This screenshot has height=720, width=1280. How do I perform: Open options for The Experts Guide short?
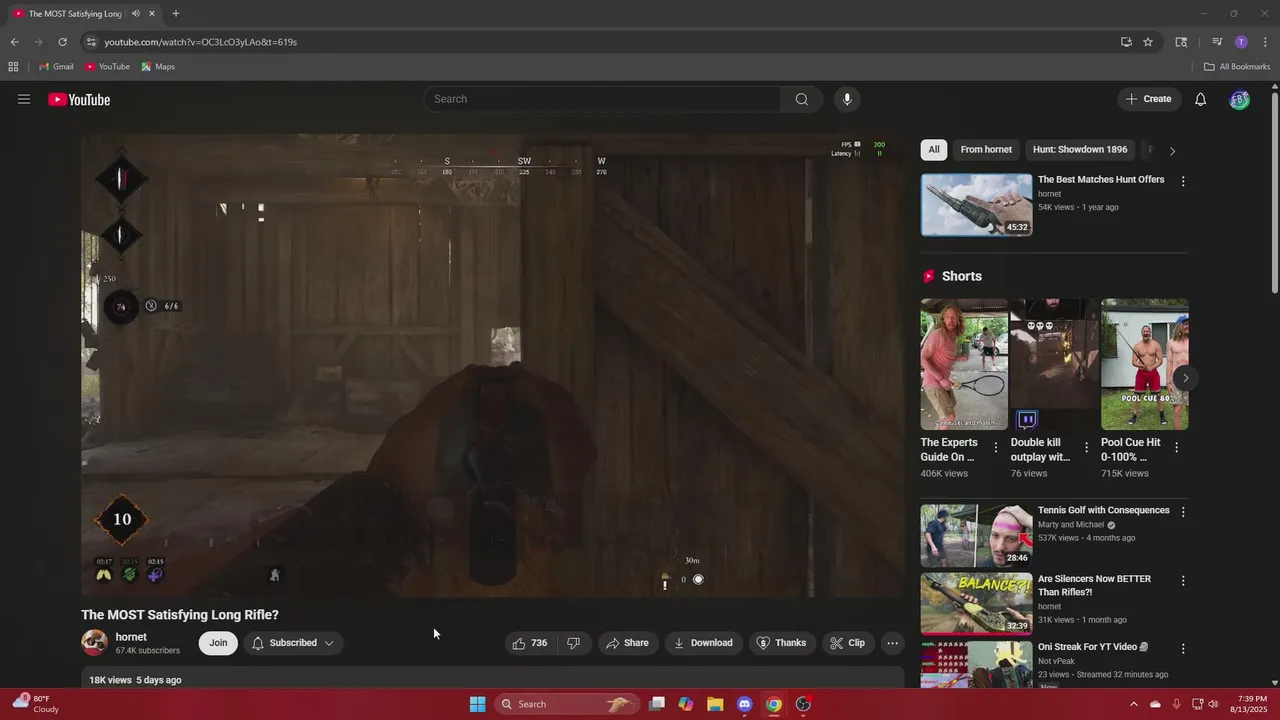(995, 448)
